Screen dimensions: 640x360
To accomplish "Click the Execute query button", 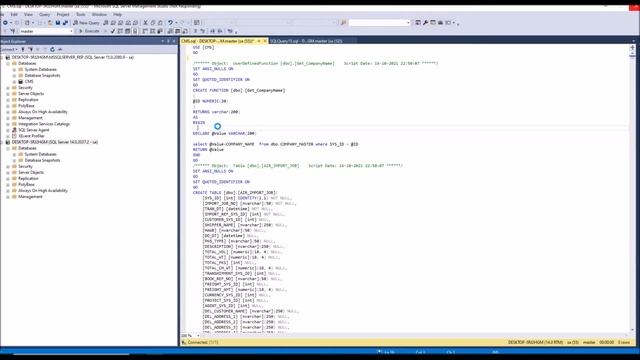I will tap(89, 31).
